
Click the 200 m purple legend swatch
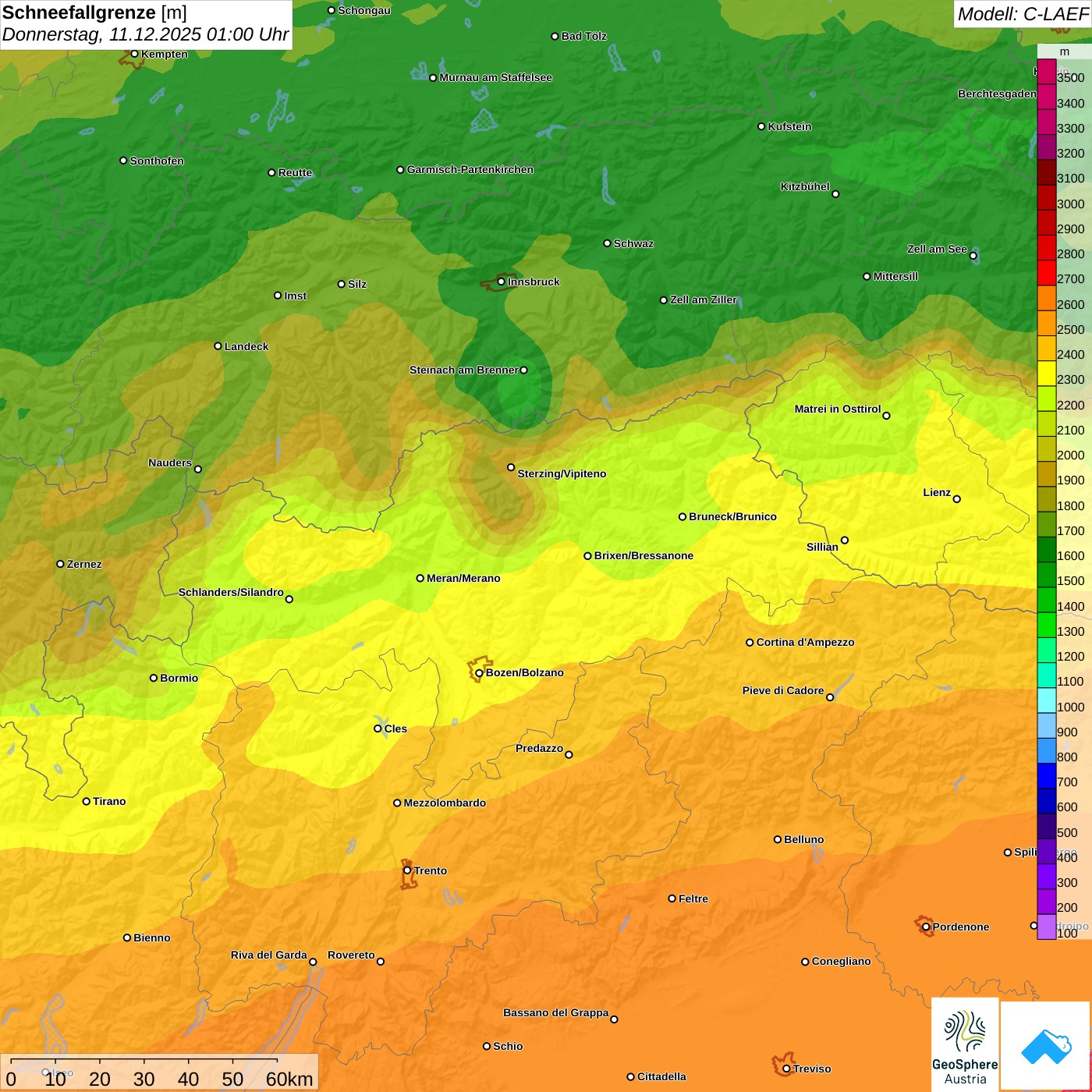coord(1046,902)
